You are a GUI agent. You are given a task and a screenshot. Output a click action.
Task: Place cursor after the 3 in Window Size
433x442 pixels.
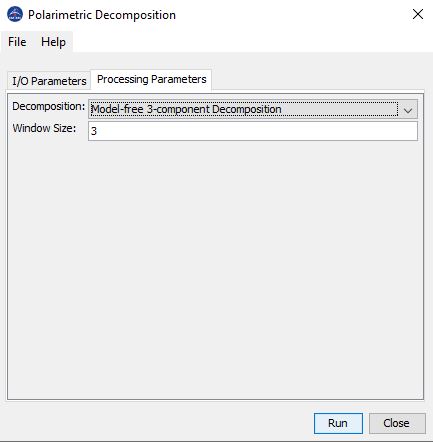pyautogui.click(x=97, y=131)
